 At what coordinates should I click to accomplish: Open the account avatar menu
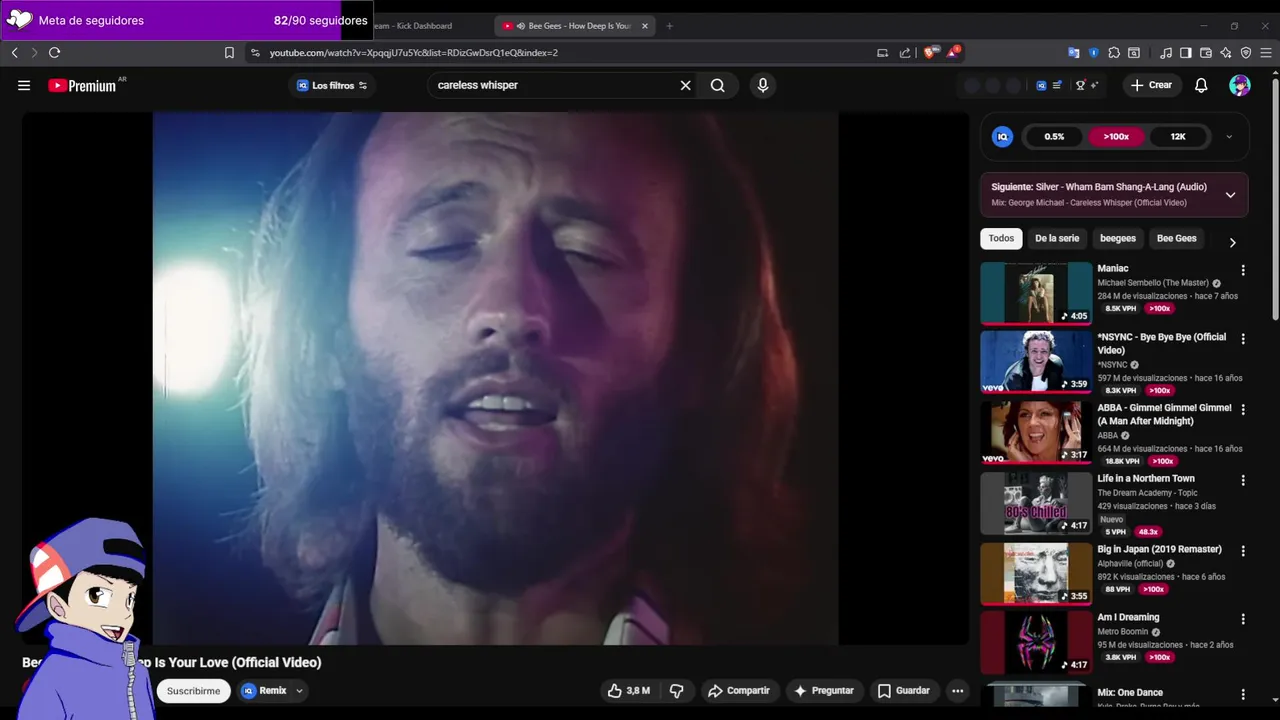[x=1240, y=86]
